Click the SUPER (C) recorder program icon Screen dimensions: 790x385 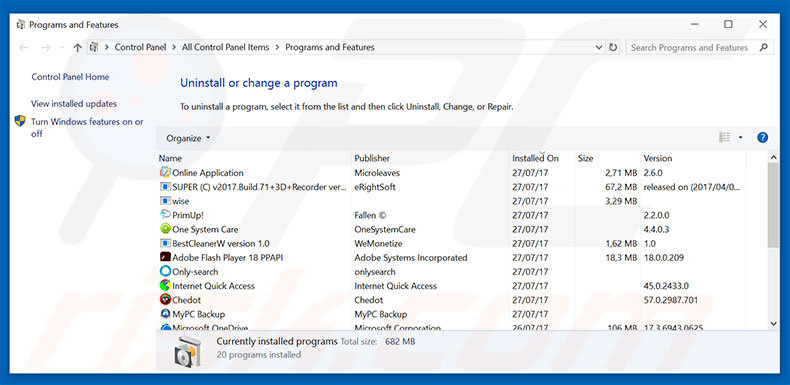(x=165, y=186)
